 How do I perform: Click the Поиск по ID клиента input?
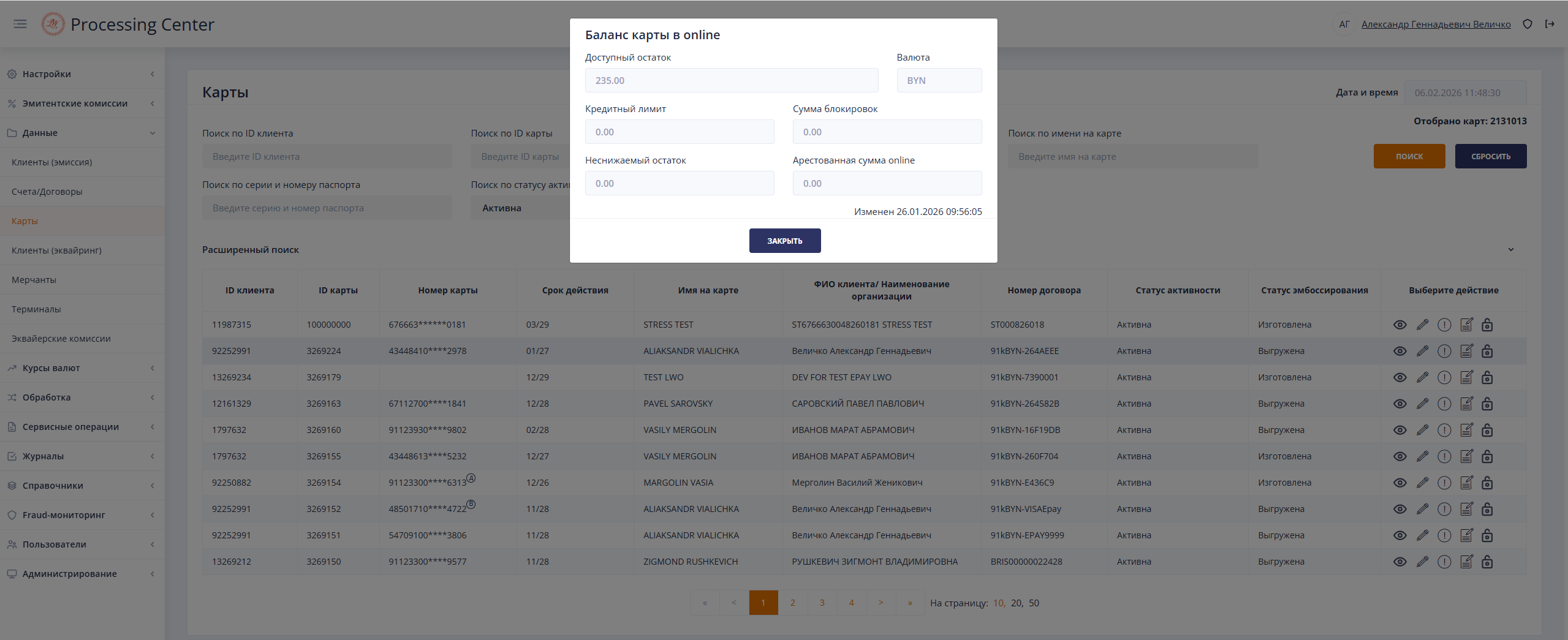(327, 157)
